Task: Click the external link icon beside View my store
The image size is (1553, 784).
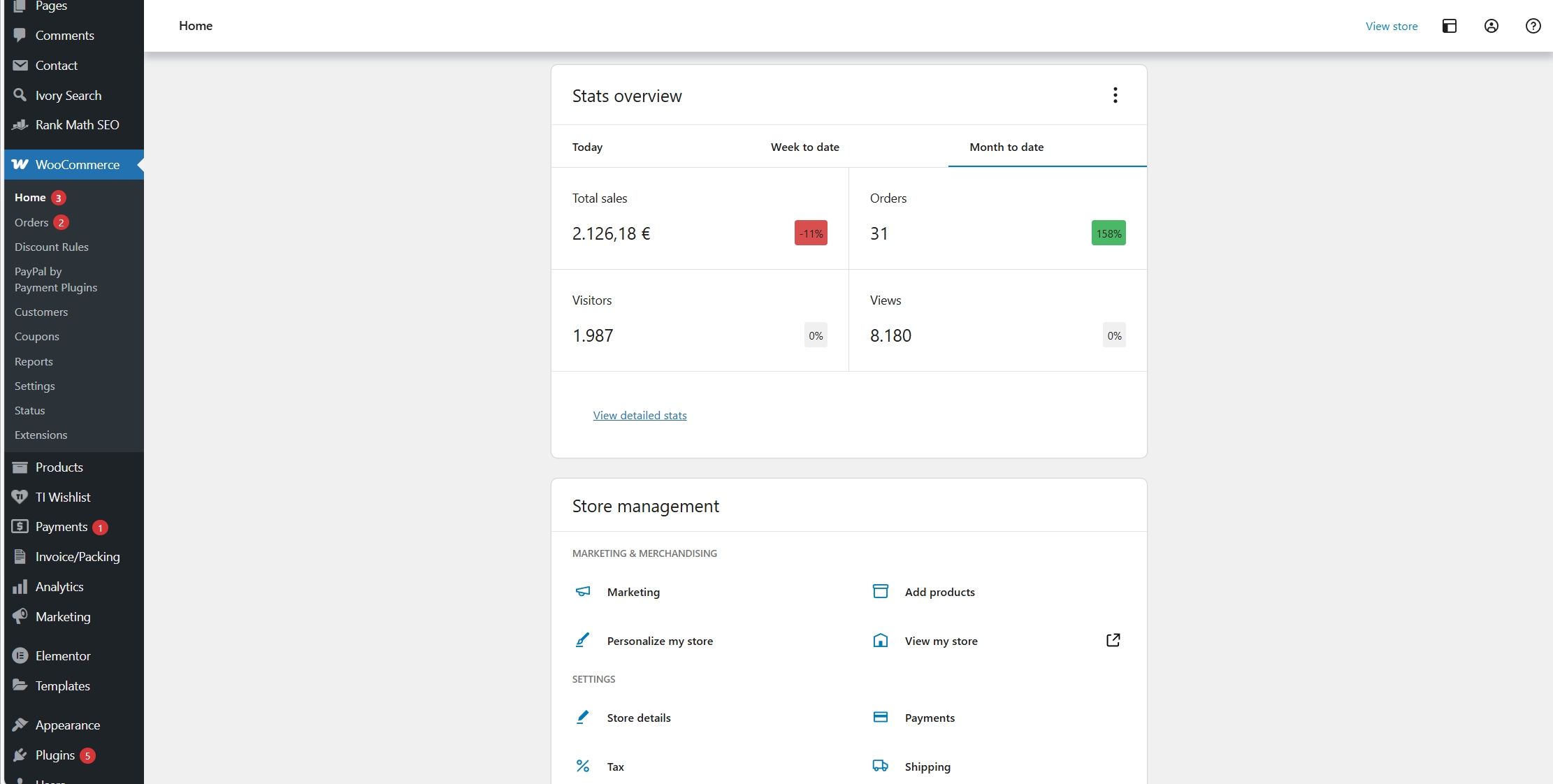Action: pyautogui.click(x=1113, y=640)
